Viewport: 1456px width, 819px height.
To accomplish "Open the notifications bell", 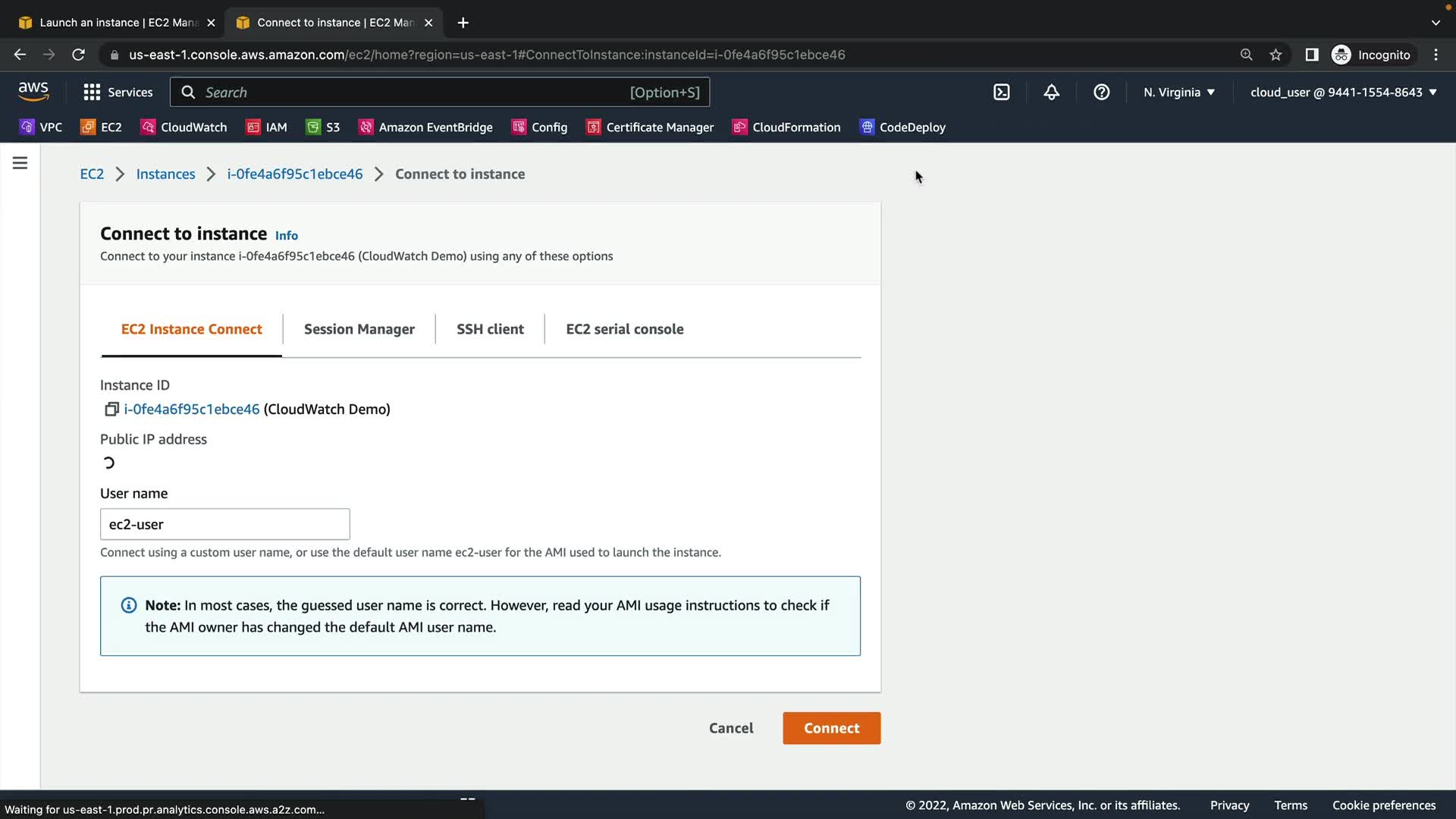I will [x=1051, y=92].
